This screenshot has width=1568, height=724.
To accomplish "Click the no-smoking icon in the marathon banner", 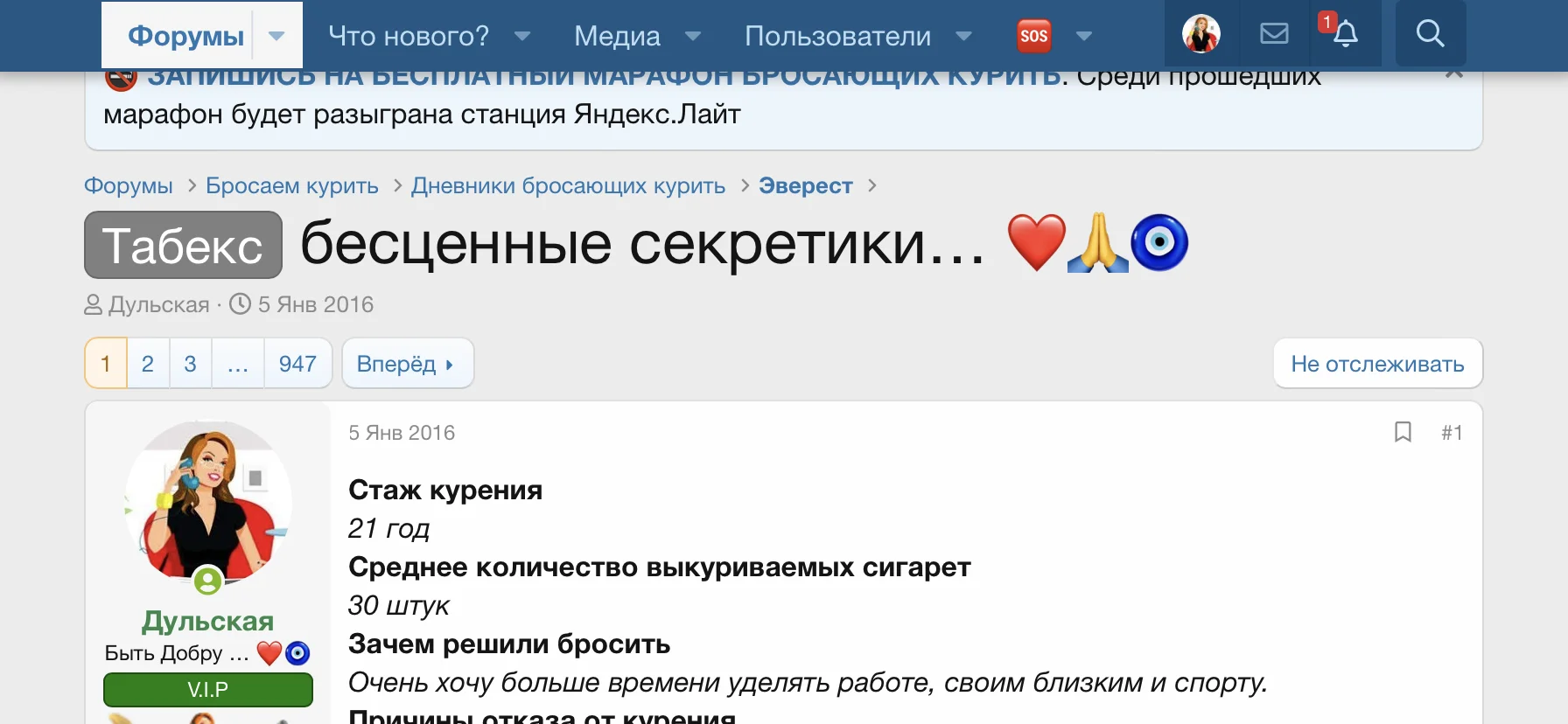I will coord(122,76).
